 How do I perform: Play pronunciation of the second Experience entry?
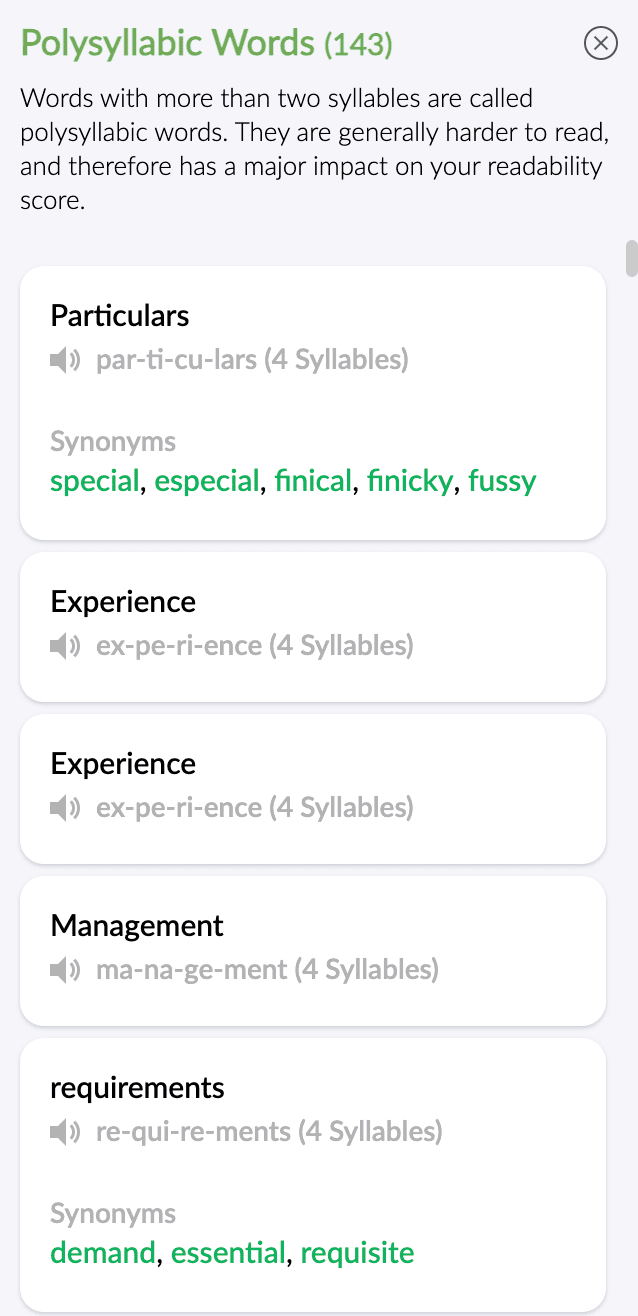(63, 808)
